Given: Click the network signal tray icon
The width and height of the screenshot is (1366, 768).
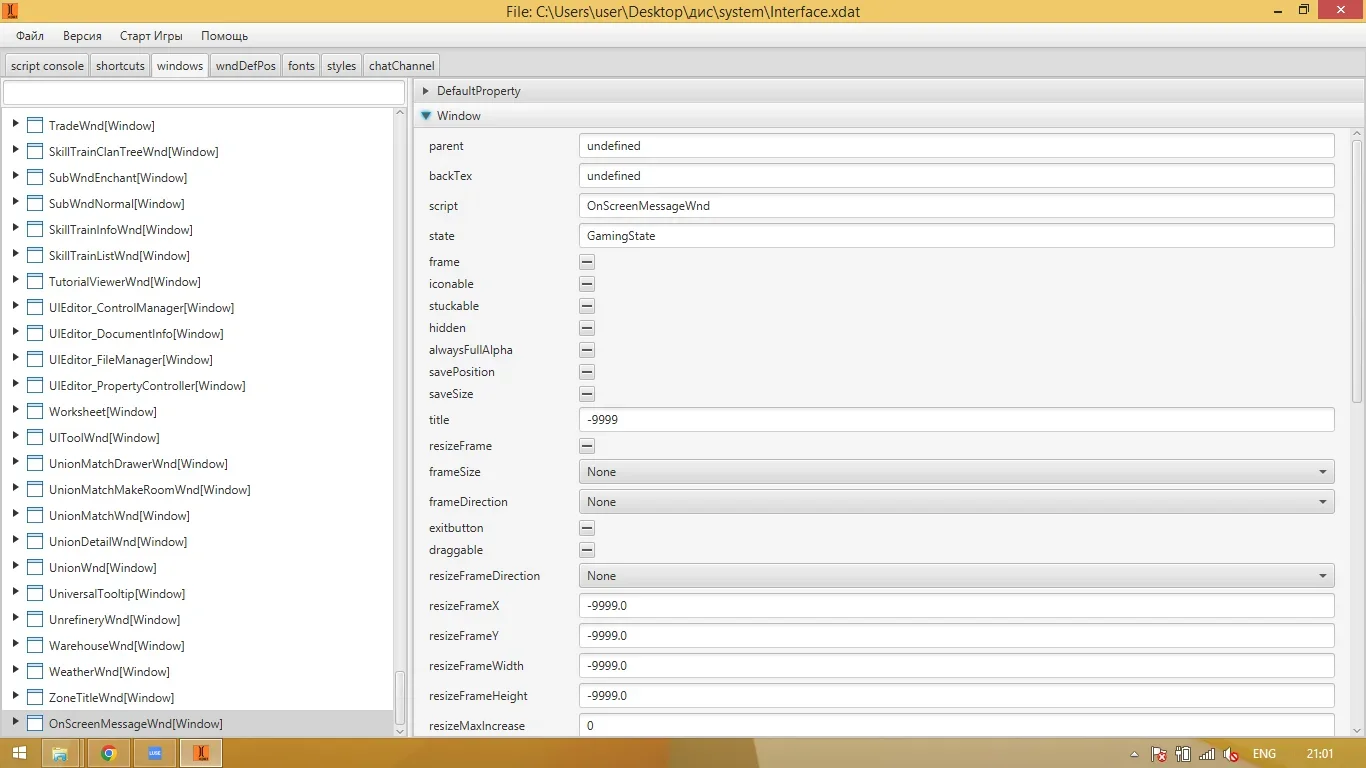Looking at the screenshot, I should tap(1207, 754).
